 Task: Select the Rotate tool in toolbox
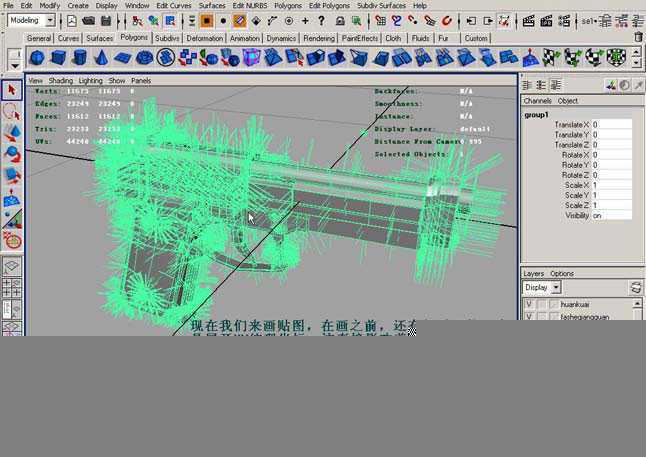pos(12,154)
